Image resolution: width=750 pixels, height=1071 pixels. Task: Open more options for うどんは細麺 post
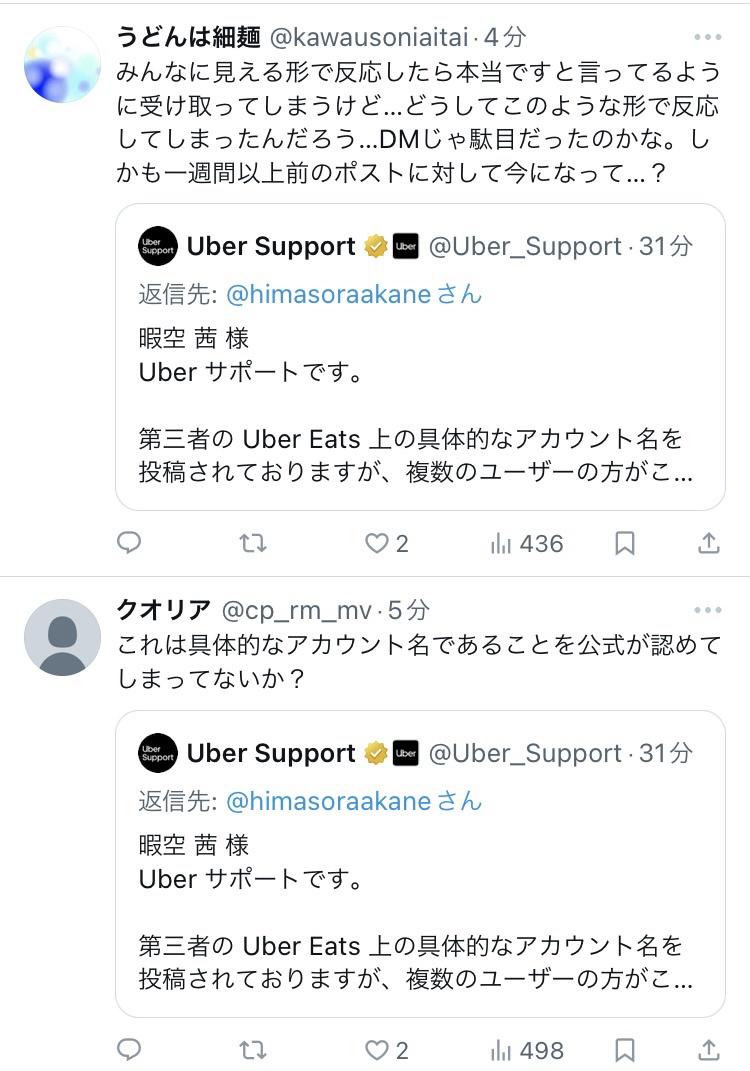pyautogui.click(x=707, y=38)
